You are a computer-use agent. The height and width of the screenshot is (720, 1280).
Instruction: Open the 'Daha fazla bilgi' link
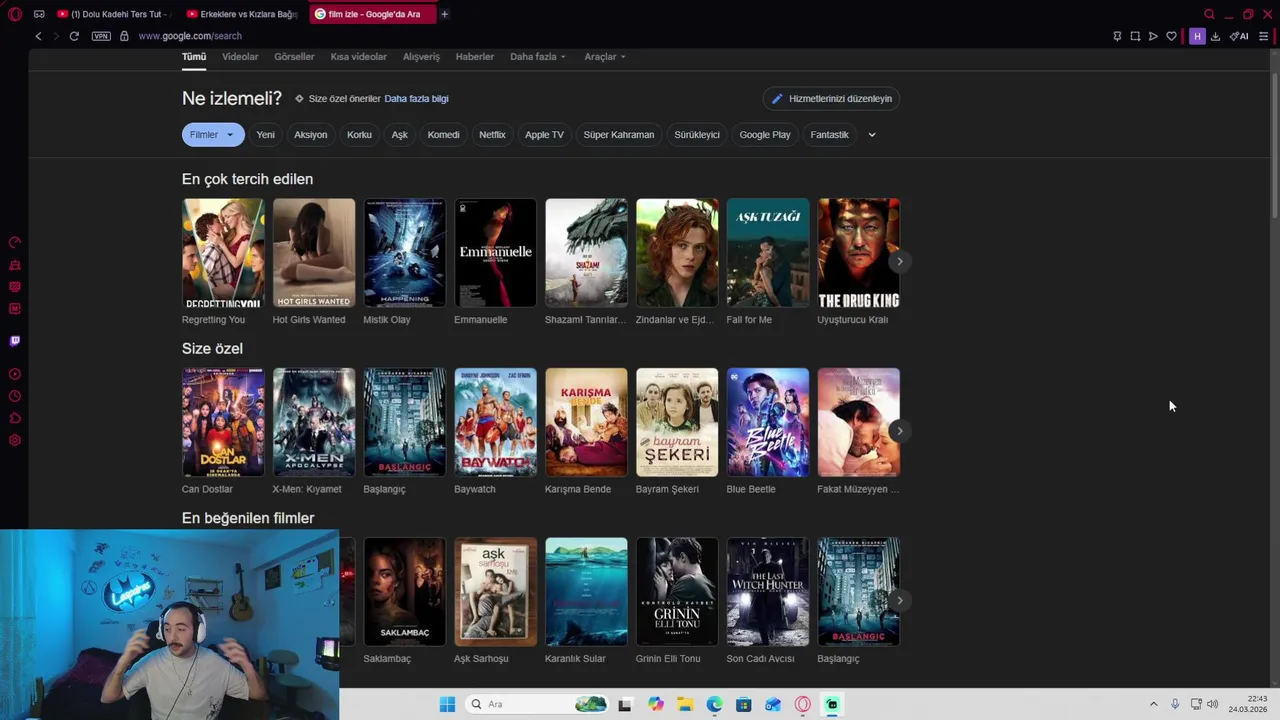tap(416, 99)
